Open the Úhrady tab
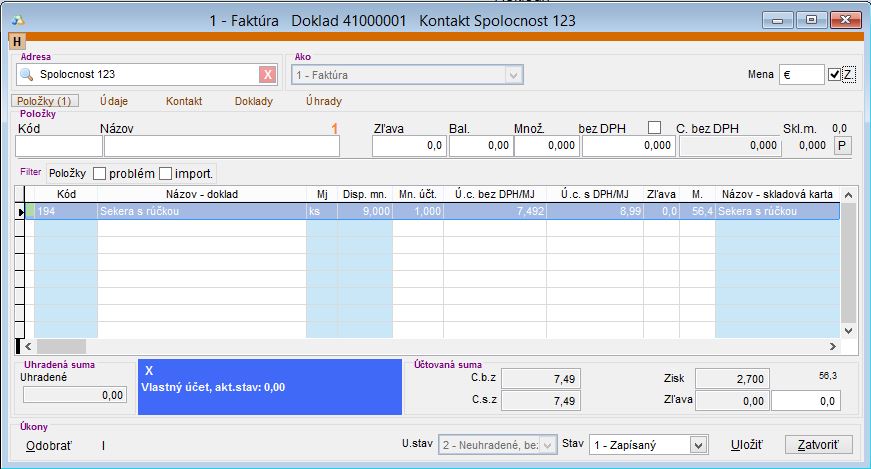This screenshot has width=871, height=469. (x=323, y=101)
